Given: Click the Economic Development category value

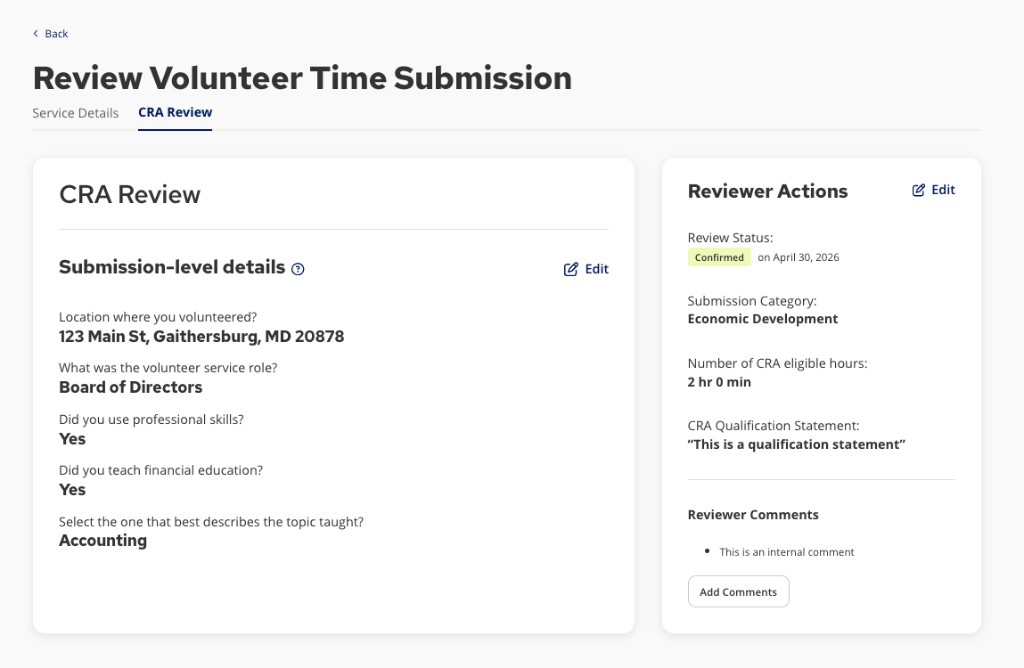Looking at the screenshot, I should pyautogui.click(x=762, y=319).
